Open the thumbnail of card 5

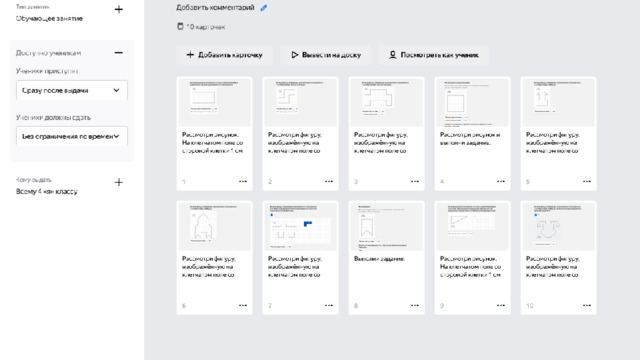(x=558, y=102)
